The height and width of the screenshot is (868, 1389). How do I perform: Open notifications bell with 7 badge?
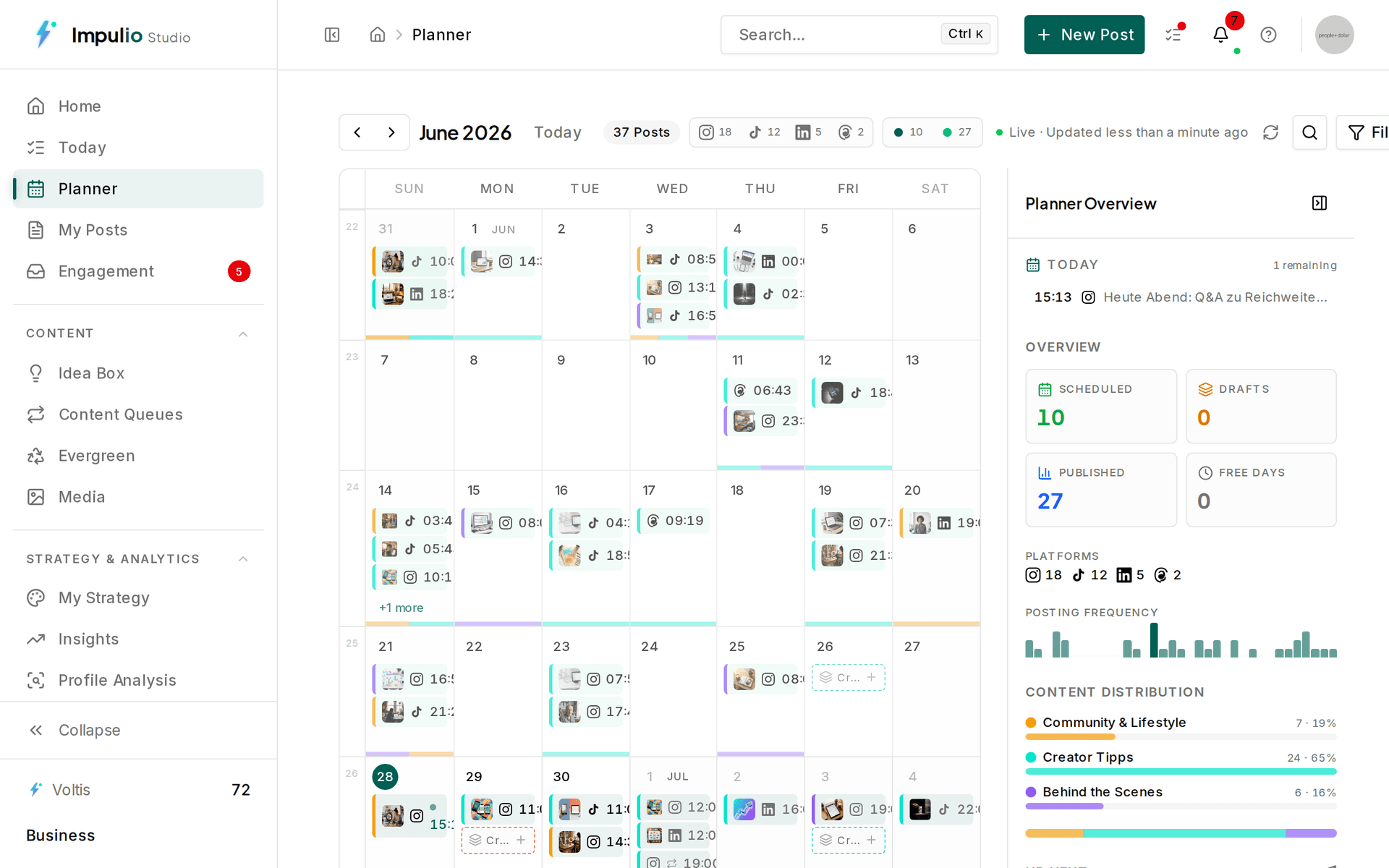pos(1221,35)
